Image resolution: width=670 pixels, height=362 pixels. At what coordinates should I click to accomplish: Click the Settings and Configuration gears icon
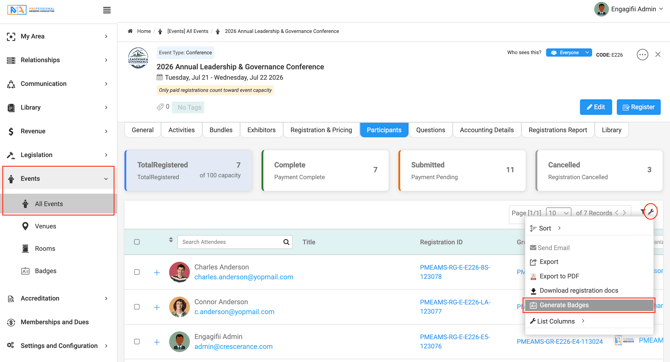tap(11, 345)
